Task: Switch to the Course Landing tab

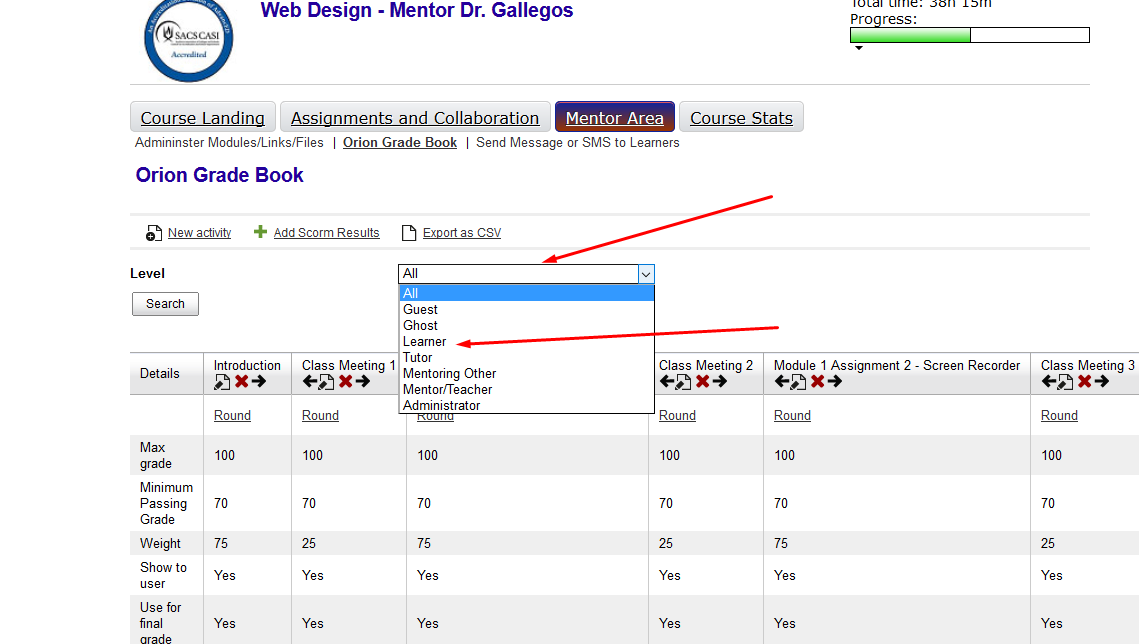Action: click(203, 118)
